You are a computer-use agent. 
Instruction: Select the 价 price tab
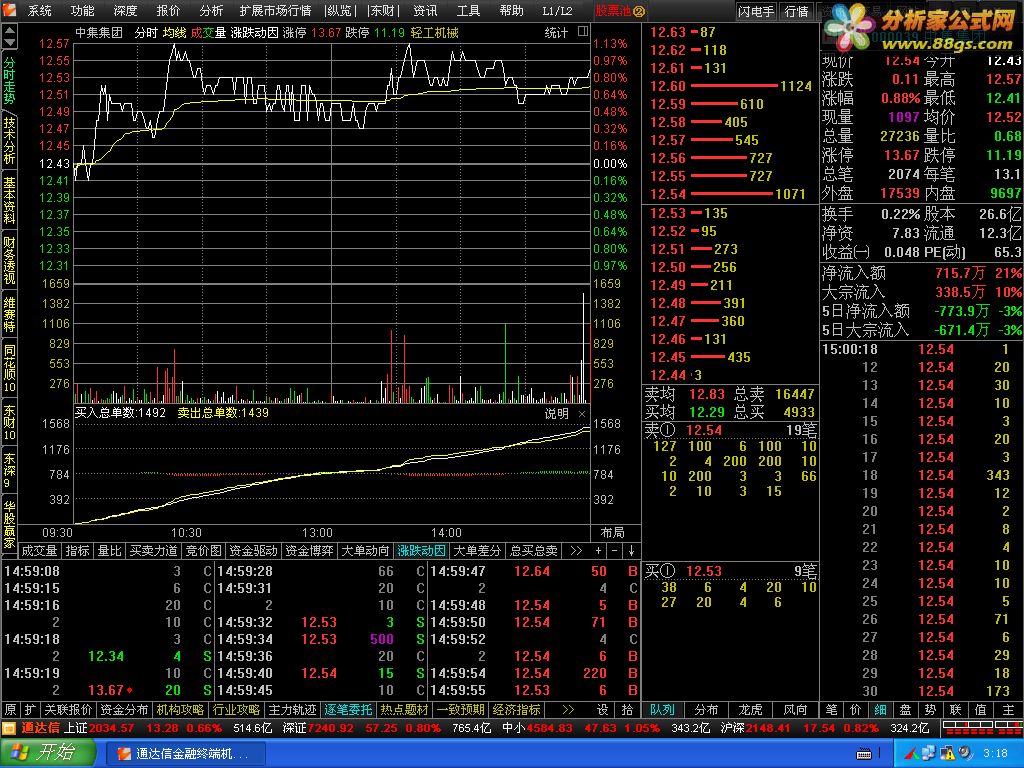point(856,710)
